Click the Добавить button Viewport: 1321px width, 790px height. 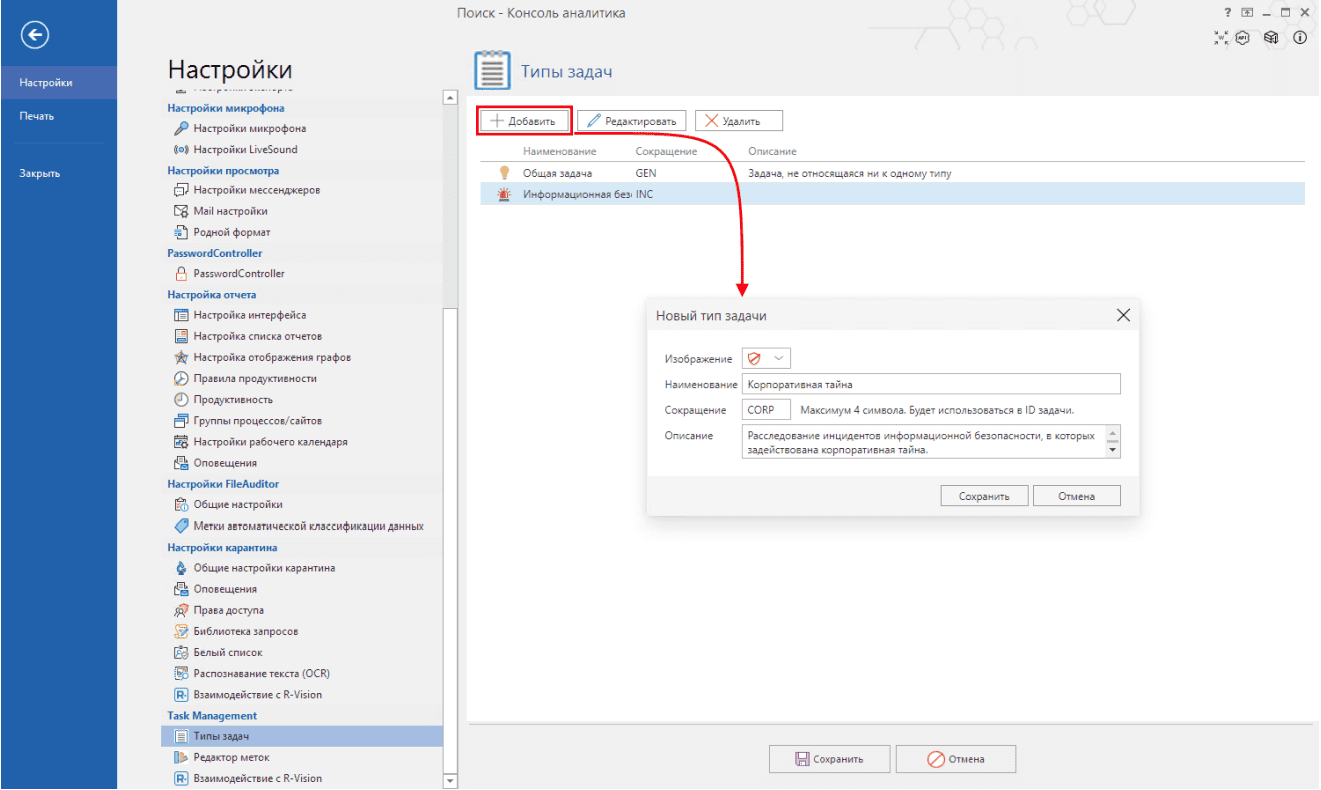coord(523,121)
